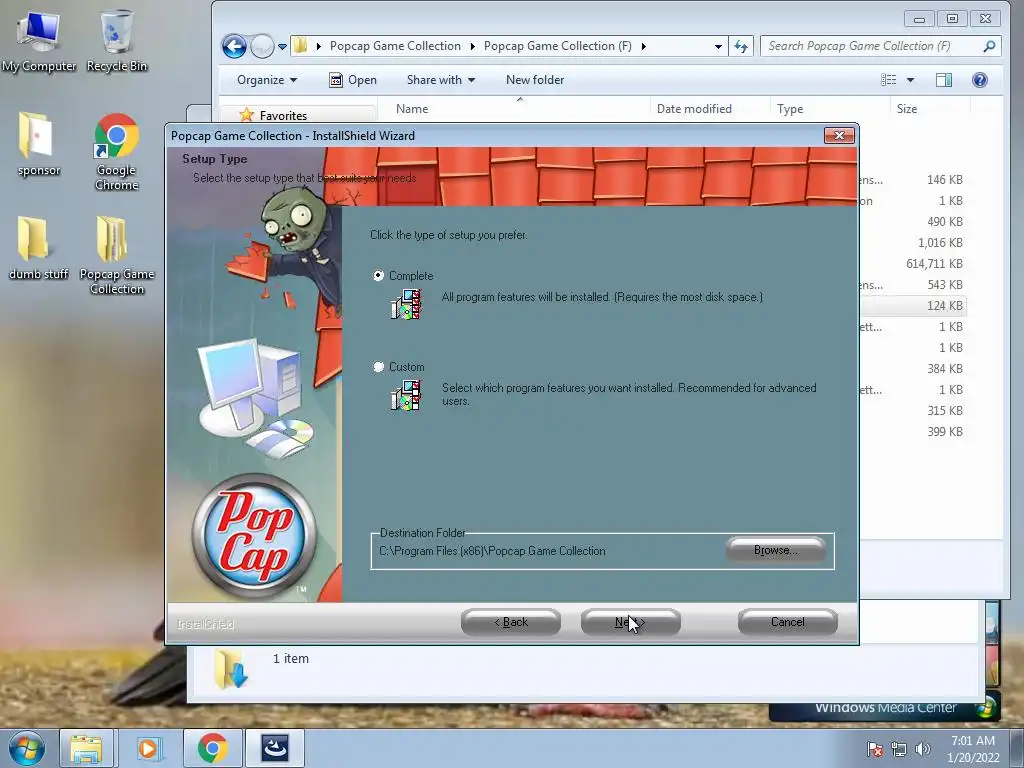Click the volume speaker tray icon
This screenshot has height=768, width=1024.
[x=922, y=749]
